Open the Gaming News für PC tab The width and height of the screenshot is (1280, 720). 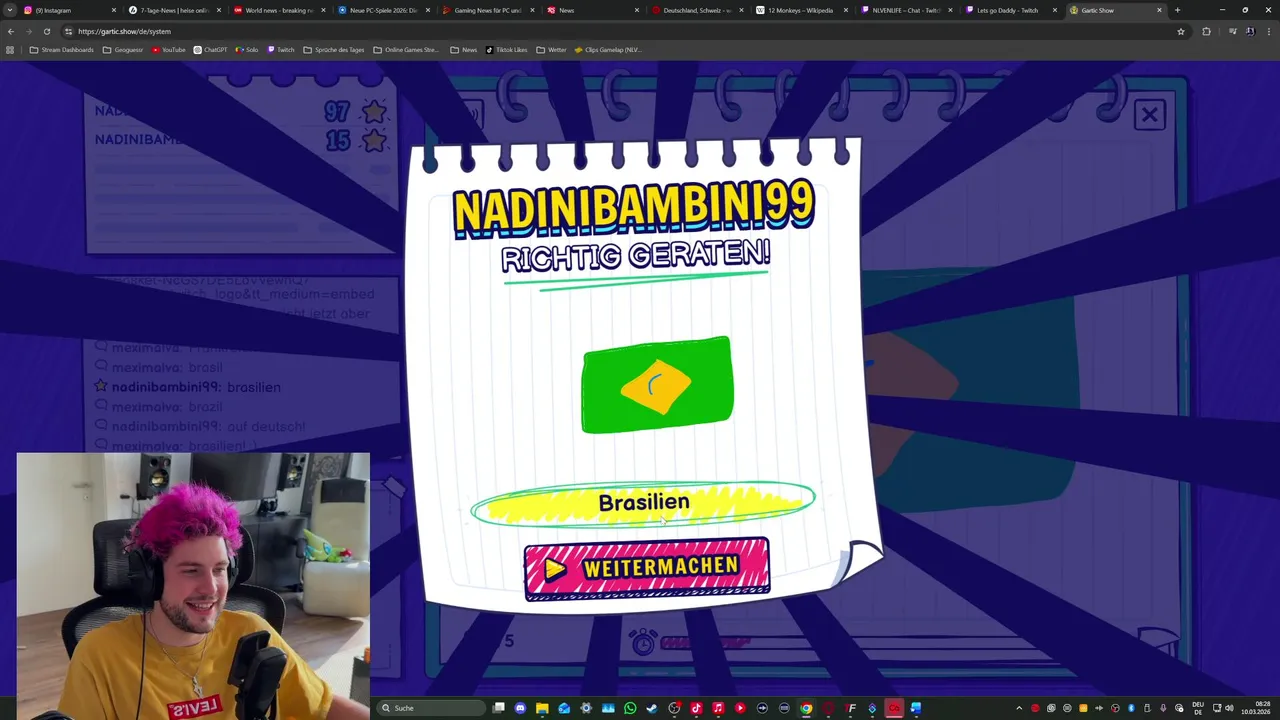click(x=488, y=10)
